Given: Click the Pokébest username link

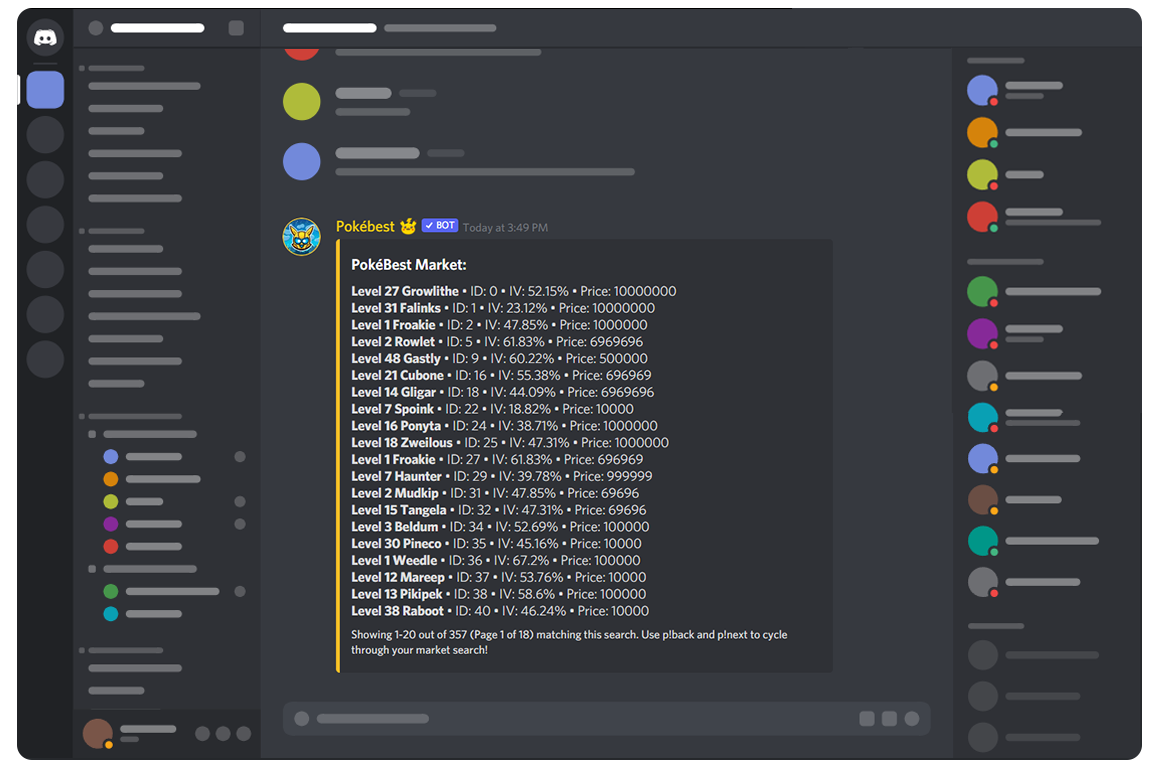Looking at the screenshot, I should click(365, 227).
